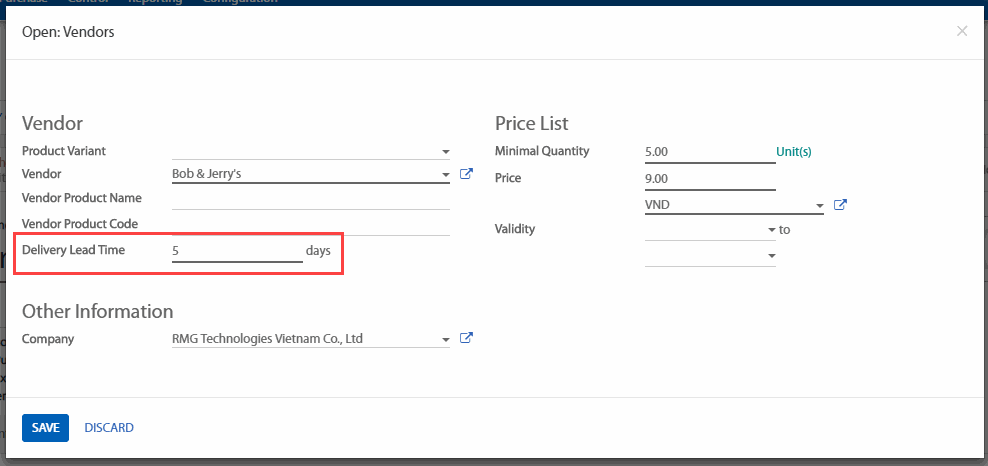Open the VND currency external link icon
Screen dimensions: 988x466
pos(841,205)
